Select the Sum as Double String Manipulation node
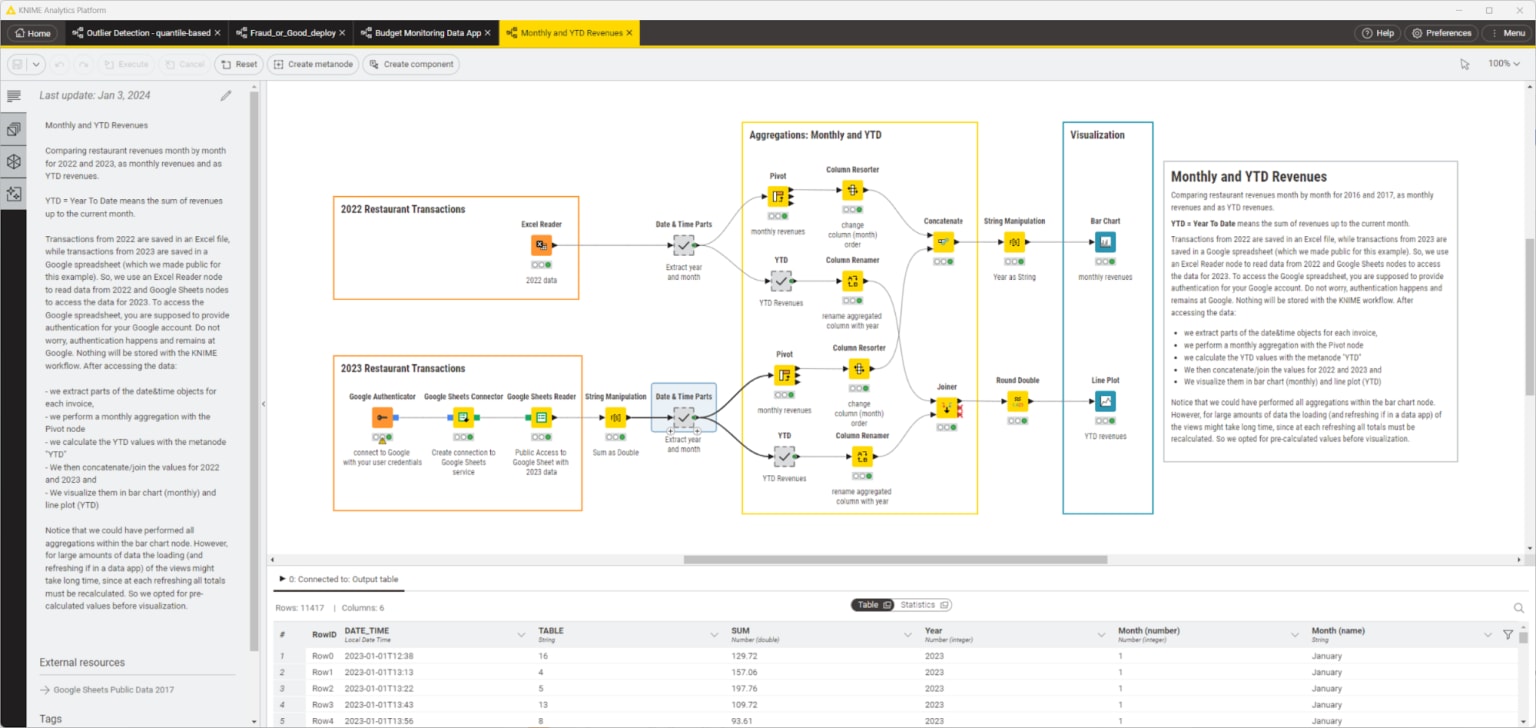 point(616,418)
